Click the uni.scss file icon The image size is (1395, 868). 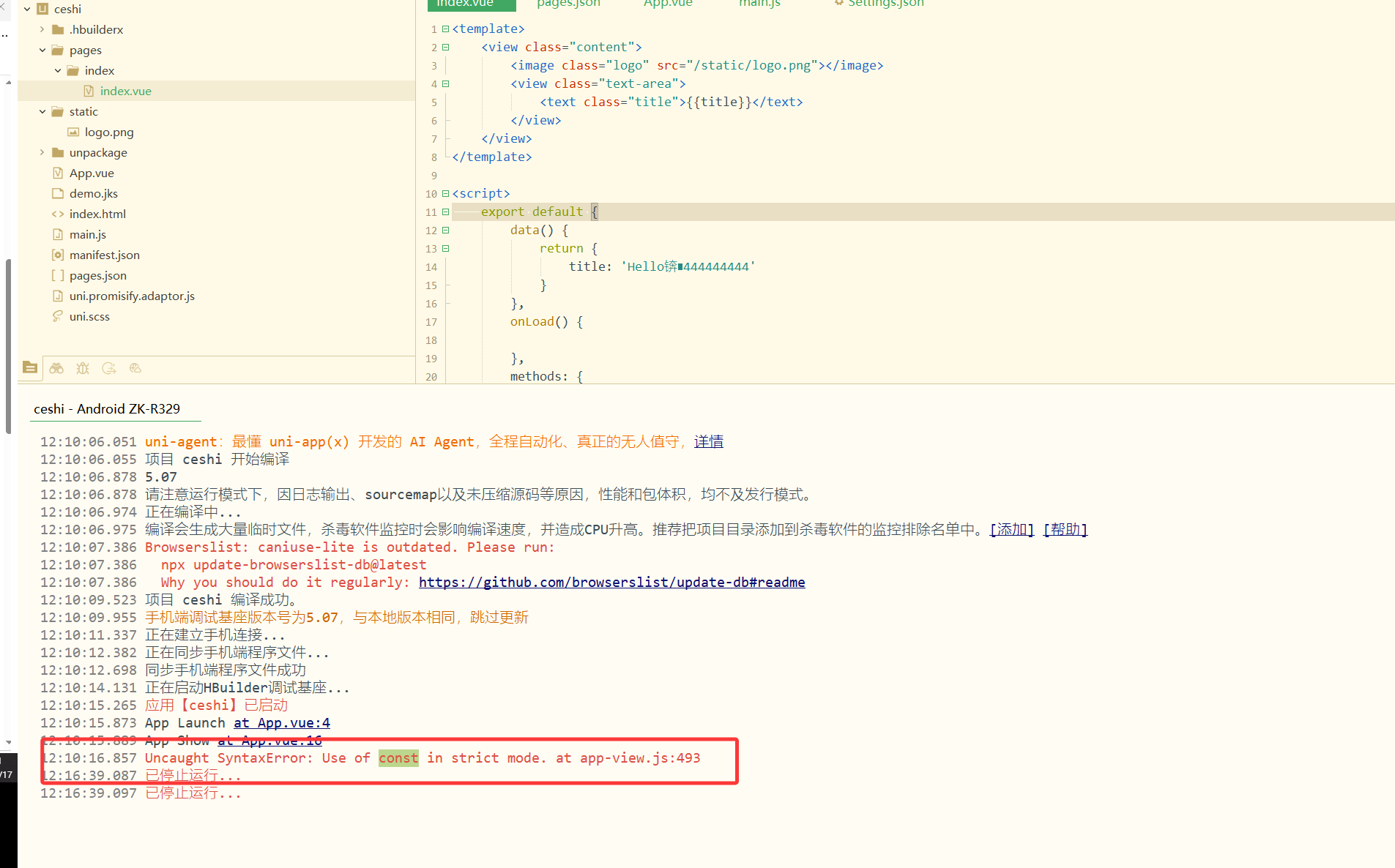coord(58,316)
